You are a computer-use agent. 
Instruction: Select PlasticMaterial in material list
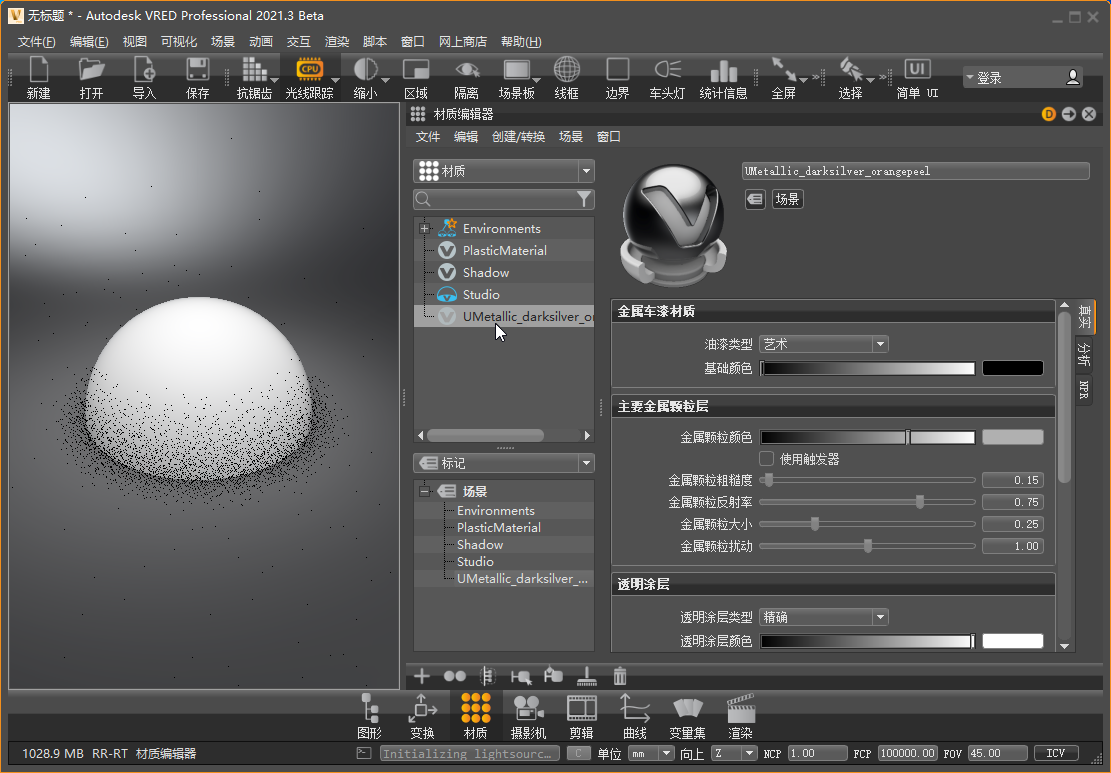504,250
